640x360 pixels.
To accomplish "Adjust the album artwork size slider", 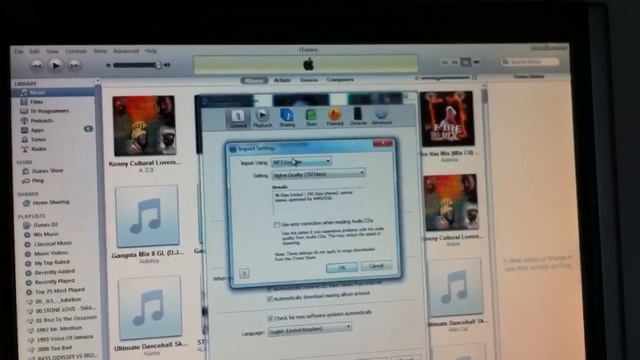I will pos(445,77).
